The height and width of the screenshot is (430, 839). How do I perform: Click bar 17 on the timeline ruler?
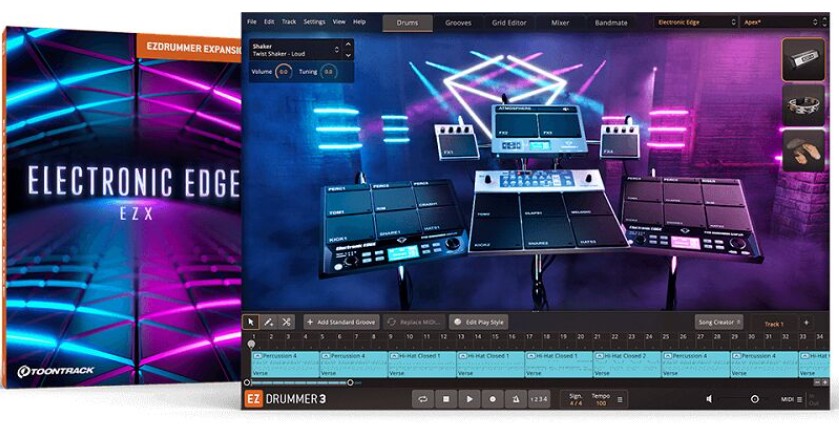tap(529, 337)
